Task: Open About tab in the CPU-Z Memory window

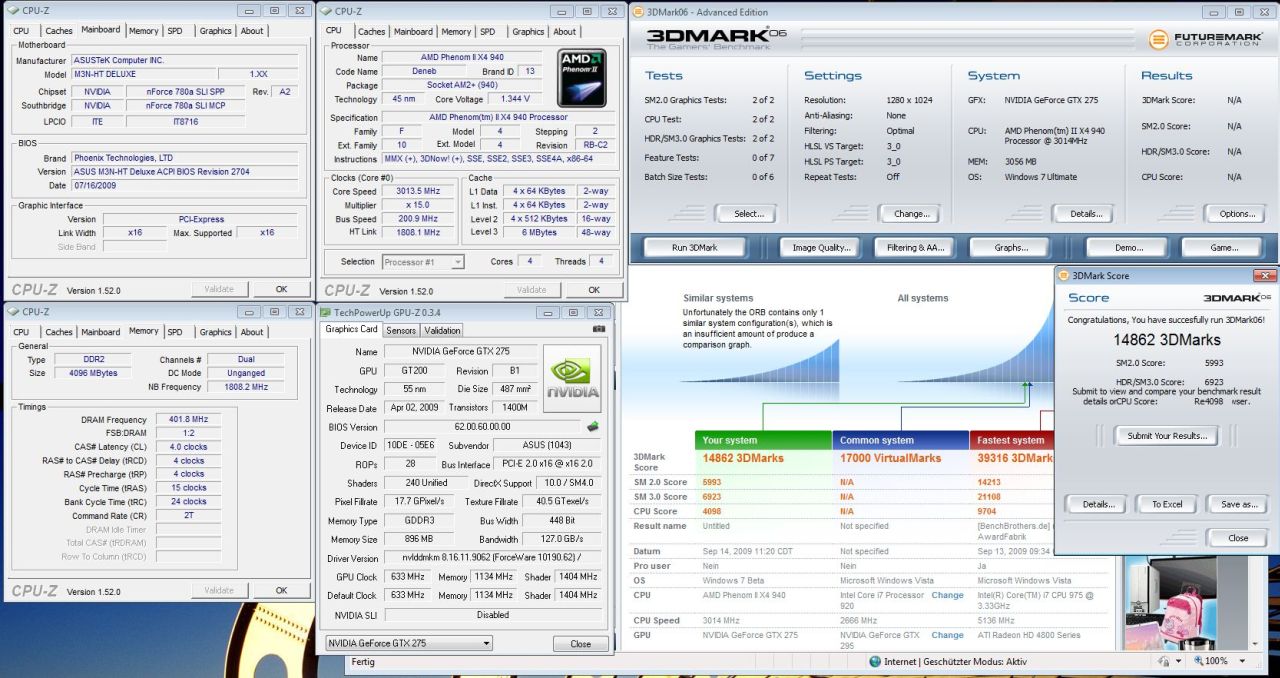Action: (x=252, y=332)
